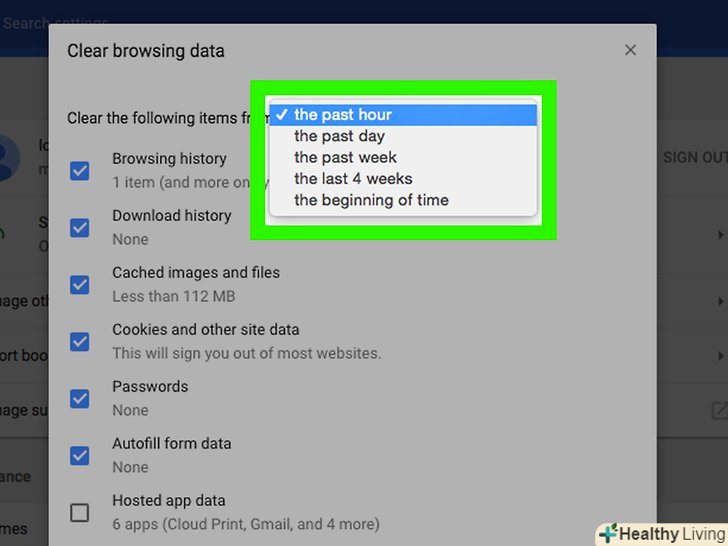
Task: Choose 'the past day' time range
Action: [x=339, y=136]
